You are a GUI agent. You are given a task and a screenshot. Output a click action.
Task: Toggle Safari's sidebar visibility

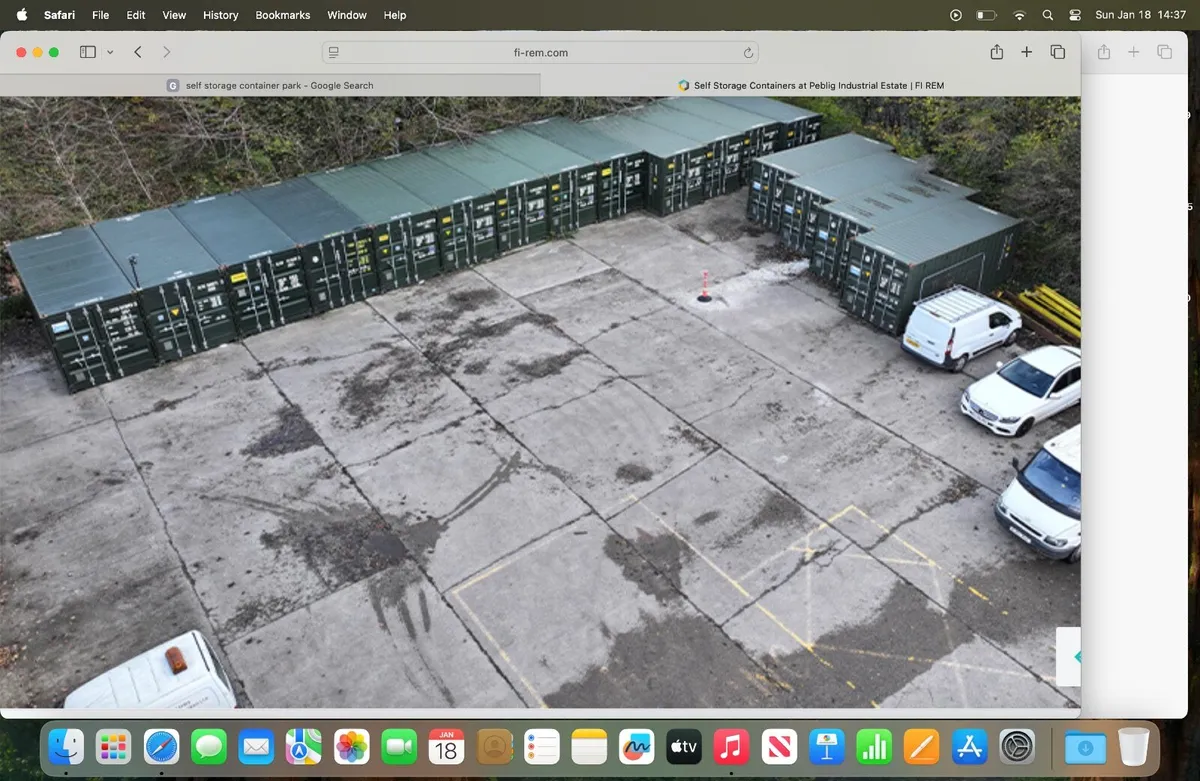coord(87,51)
